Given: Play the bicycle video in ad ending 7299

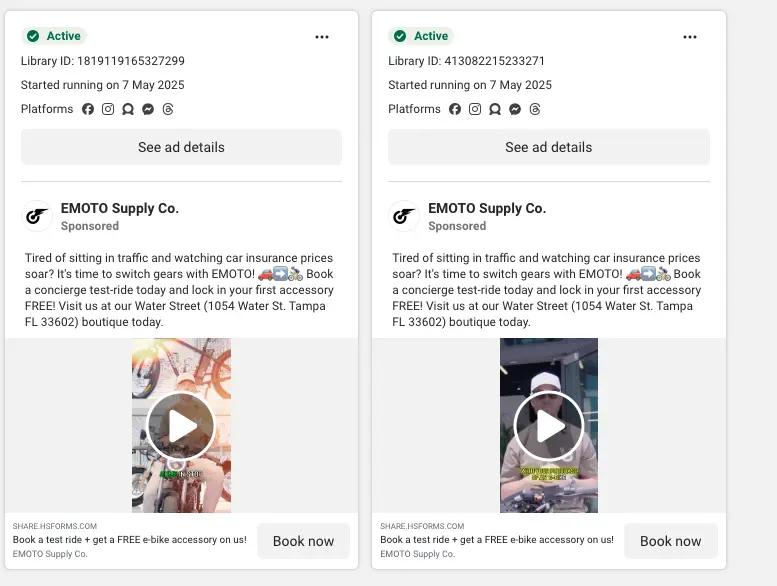Looking at the screenshot, I should point(181,426).
